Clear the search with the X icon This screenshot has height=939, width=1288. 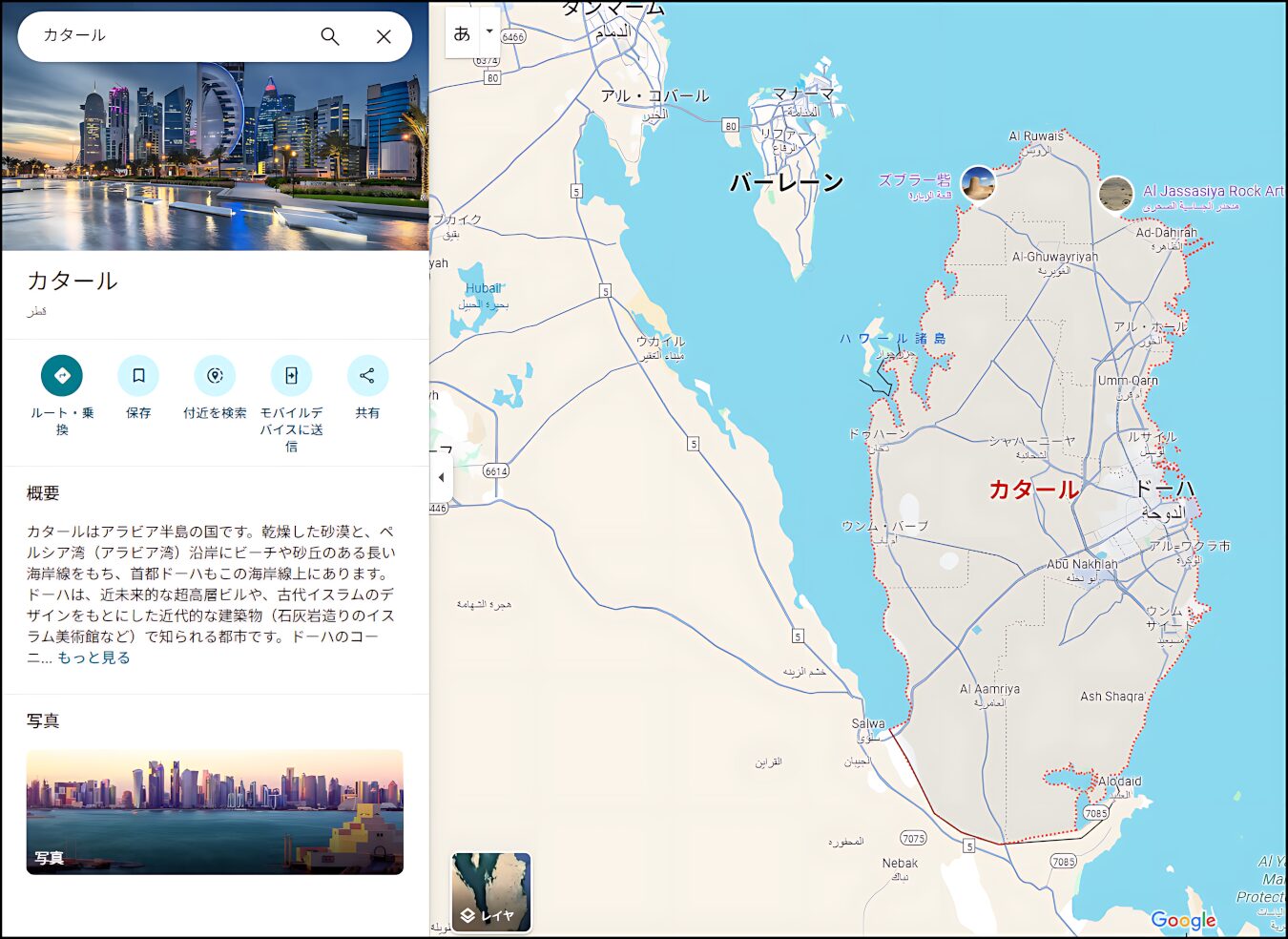click(384, 36)
